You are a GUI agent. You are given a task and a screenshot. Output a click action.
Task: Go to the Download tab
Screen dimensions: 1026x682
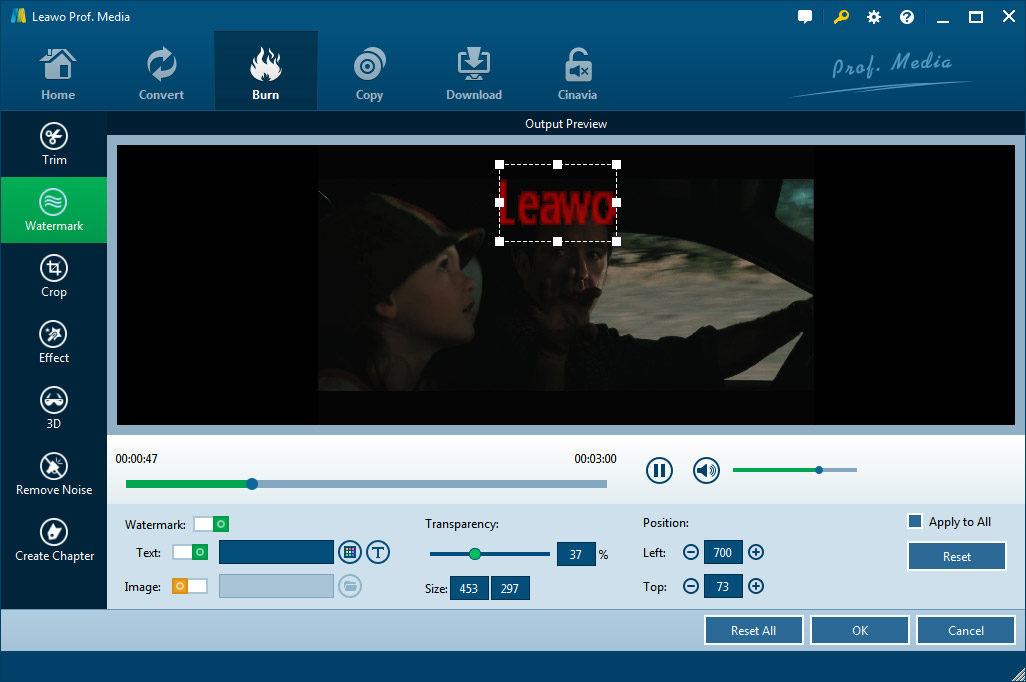coord(474,75)
